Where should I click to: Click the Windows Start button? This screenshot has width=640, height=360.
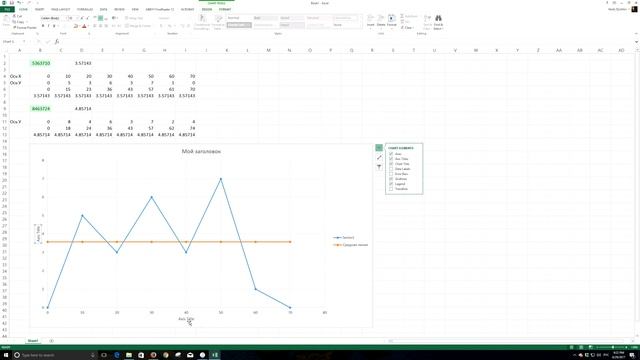[x=6, y=355]
